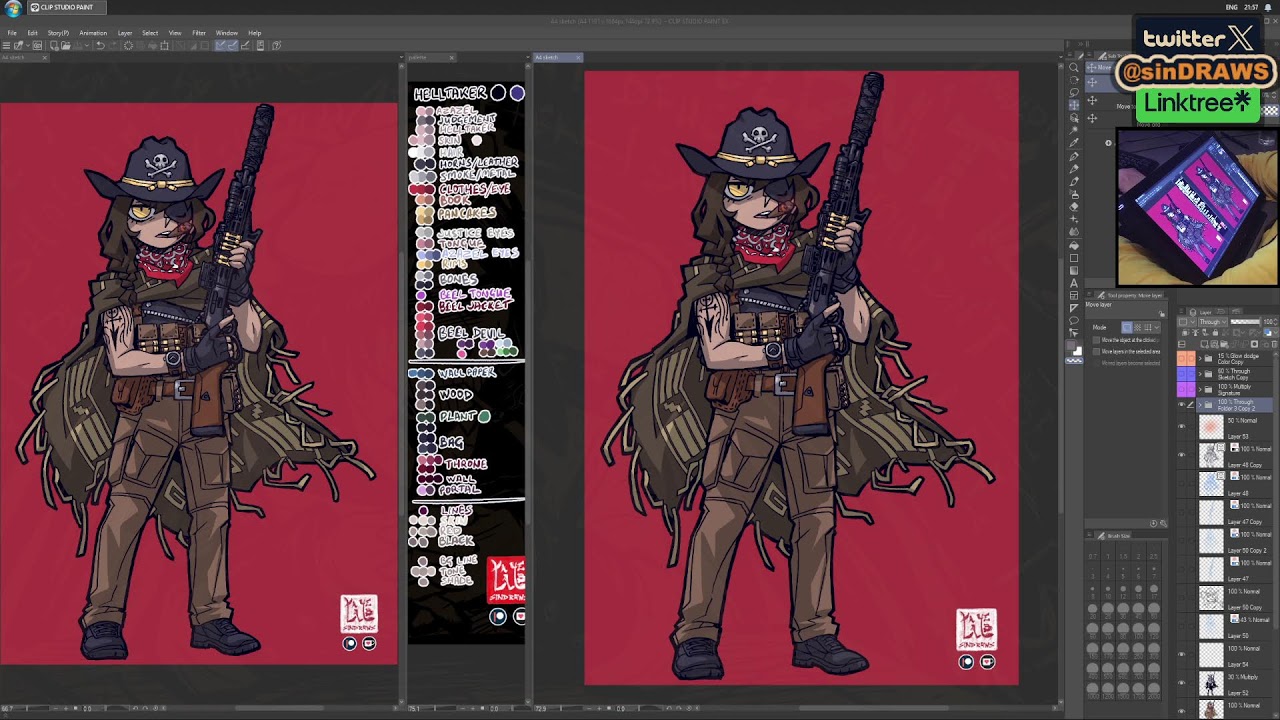1280x720 pixels.
Task: Select the Layer 52 thumbnail
Action: (x=1211, y=683)
